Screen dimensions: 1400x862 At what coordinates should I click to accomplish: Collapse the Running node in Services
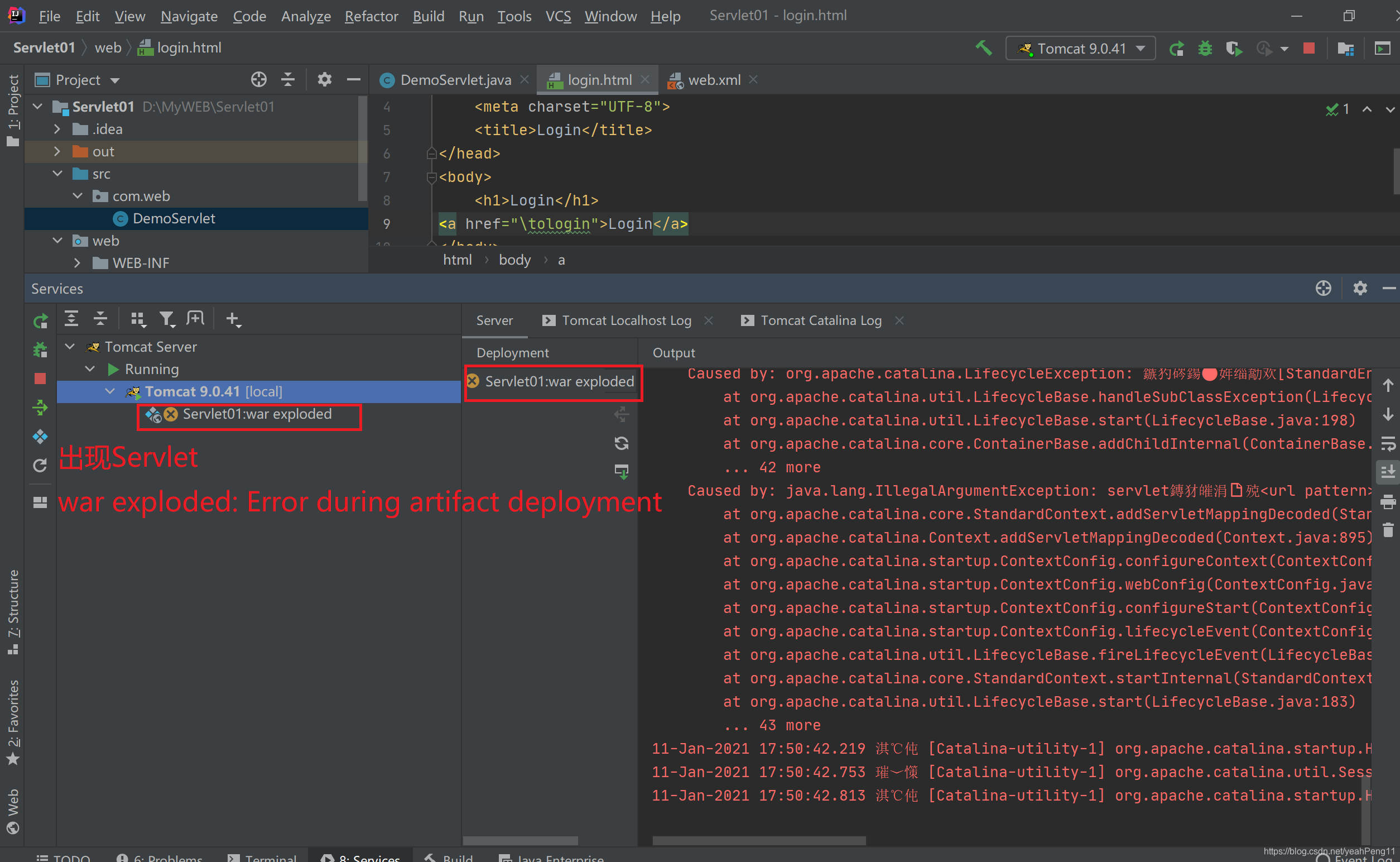click(90, 369)
